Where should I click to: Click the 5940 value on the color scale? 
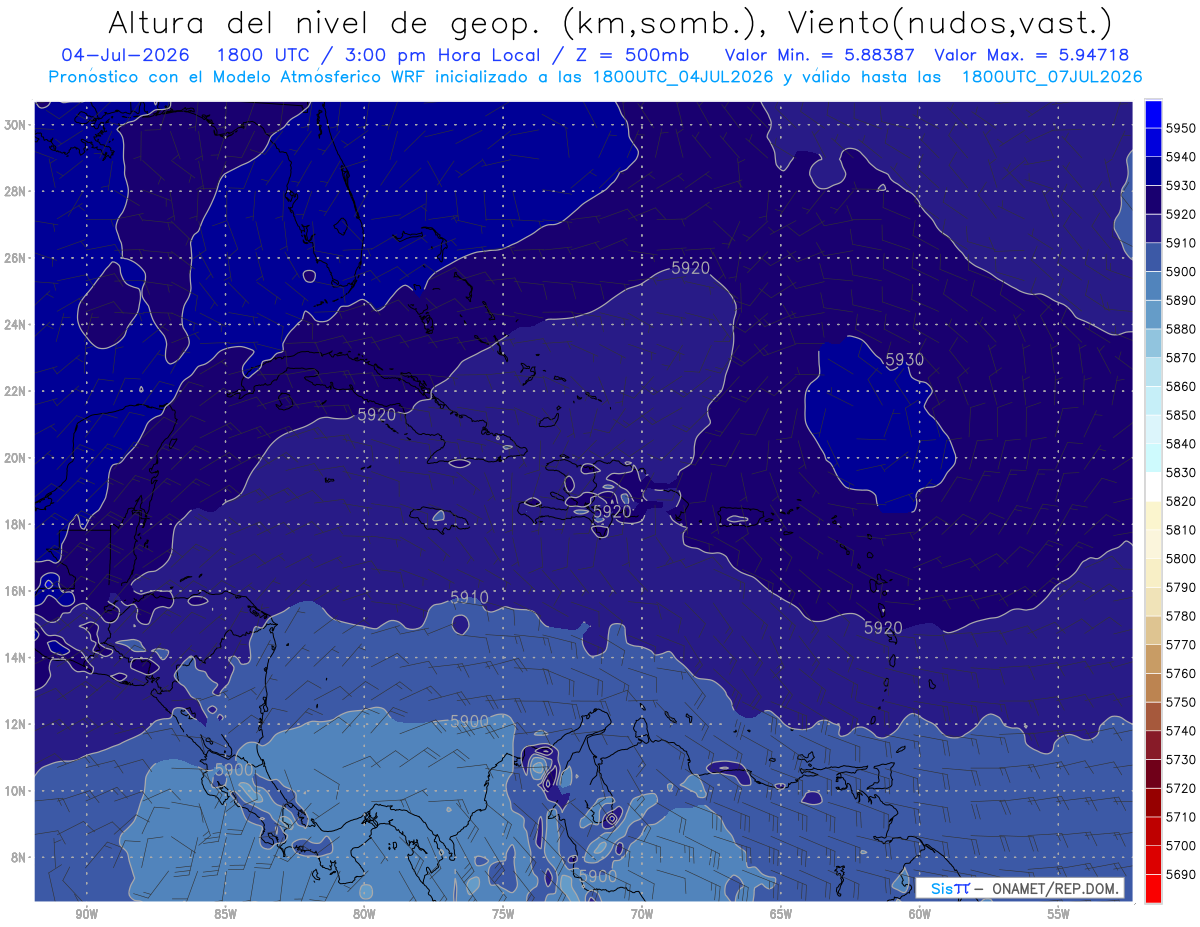[1180, 157]
